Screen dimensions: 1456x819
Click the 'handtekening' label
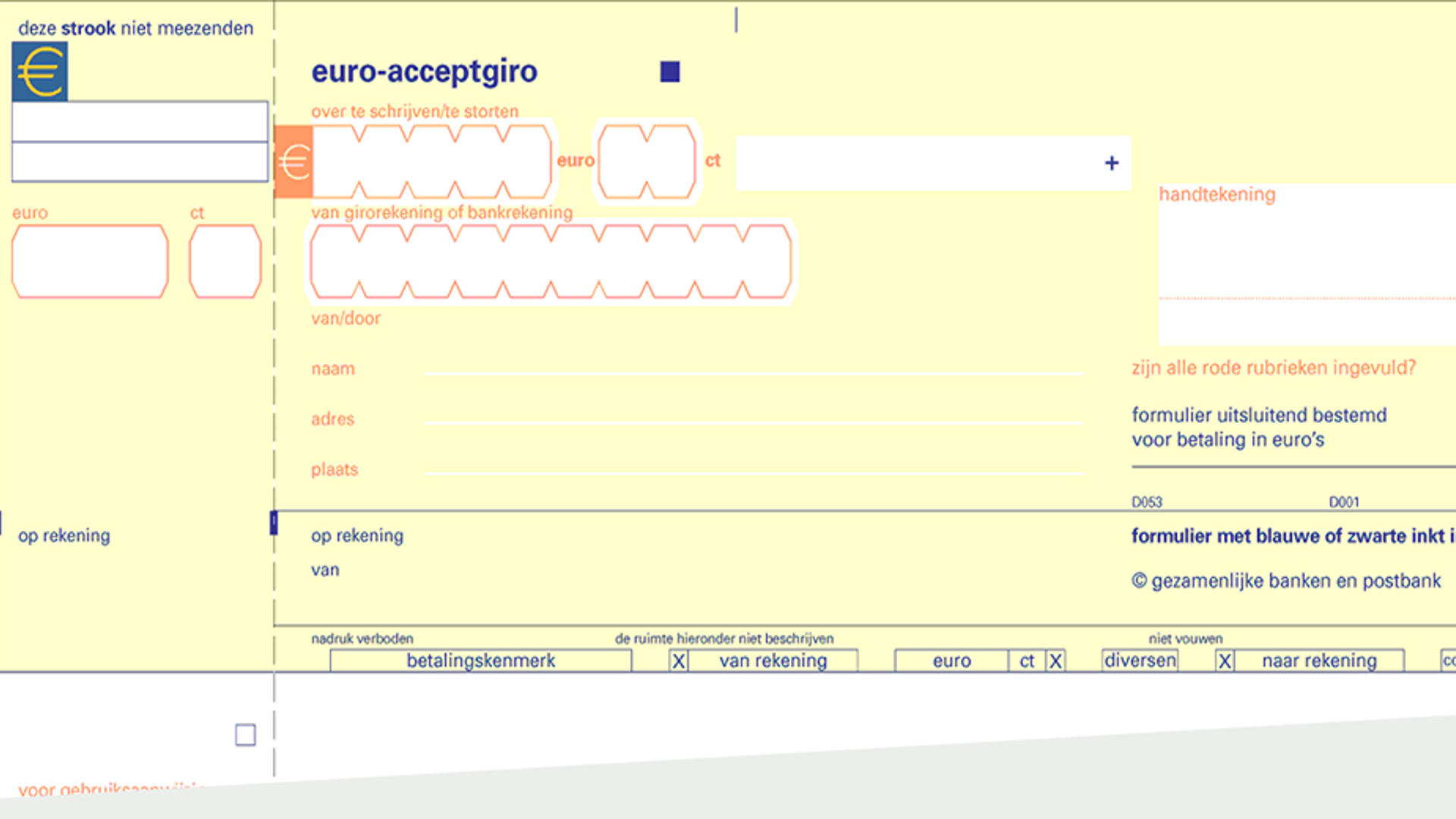tap(1217, 195)
